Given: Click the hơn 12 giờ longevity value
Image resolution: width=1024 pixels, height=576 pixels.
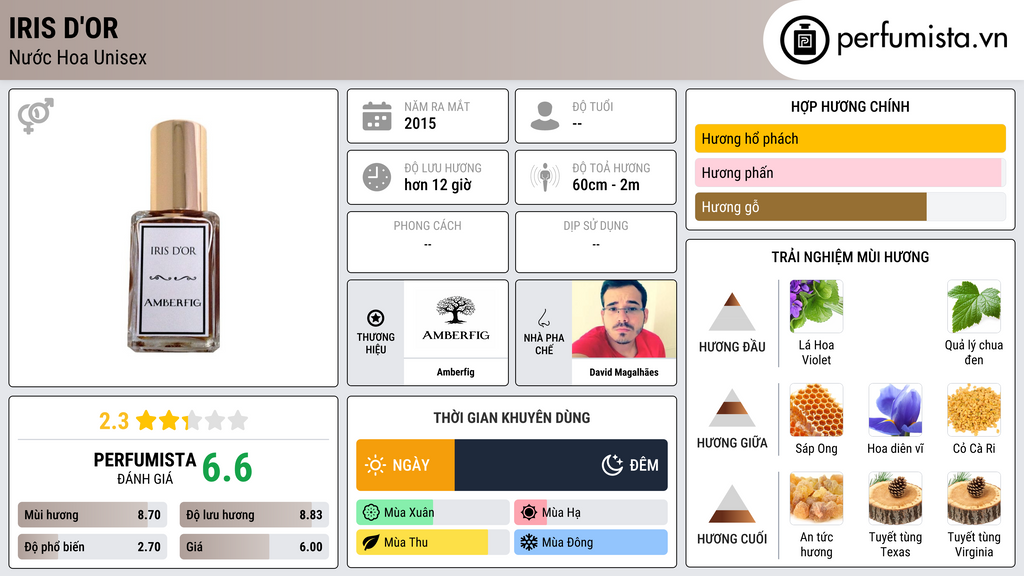Looking at the screenshot, I should pos(438,185).
